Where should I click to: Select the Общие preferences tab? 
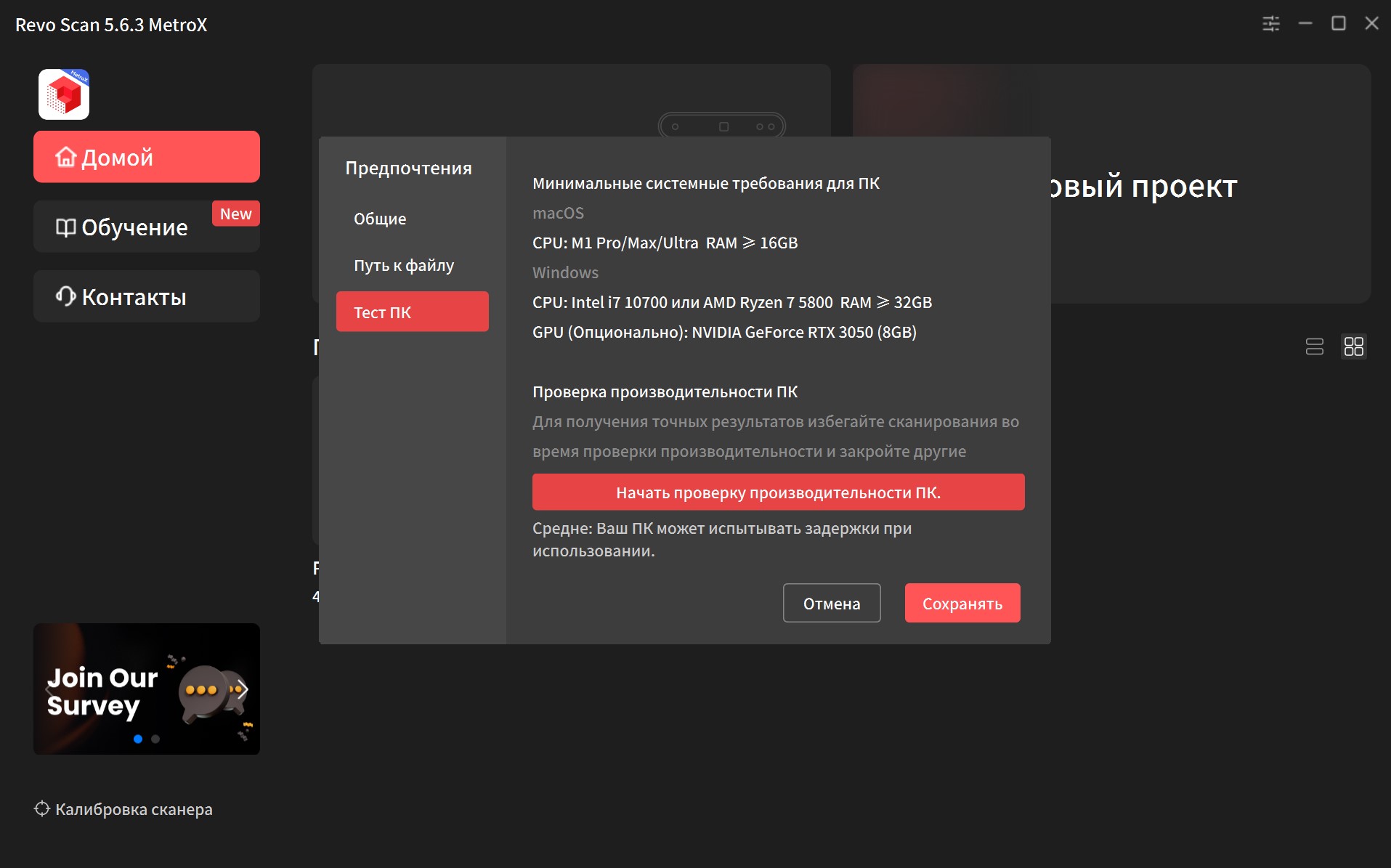point(413,219)
